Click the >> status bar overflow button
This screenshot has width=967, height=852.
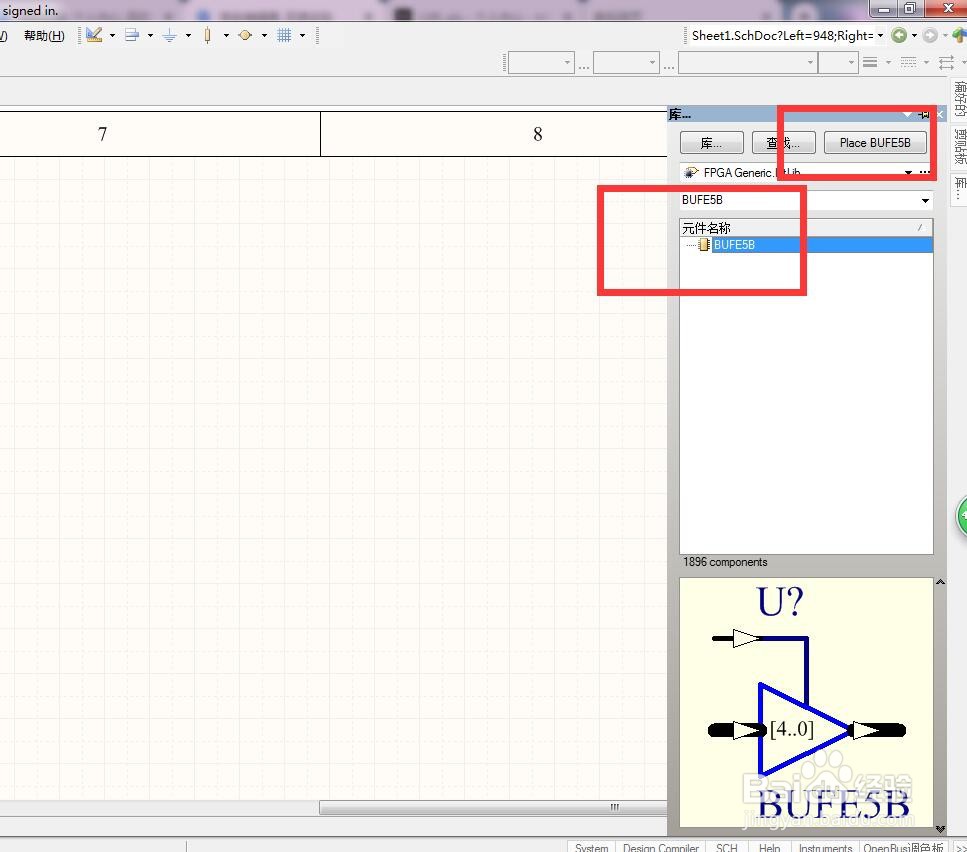tap(960, 847)
